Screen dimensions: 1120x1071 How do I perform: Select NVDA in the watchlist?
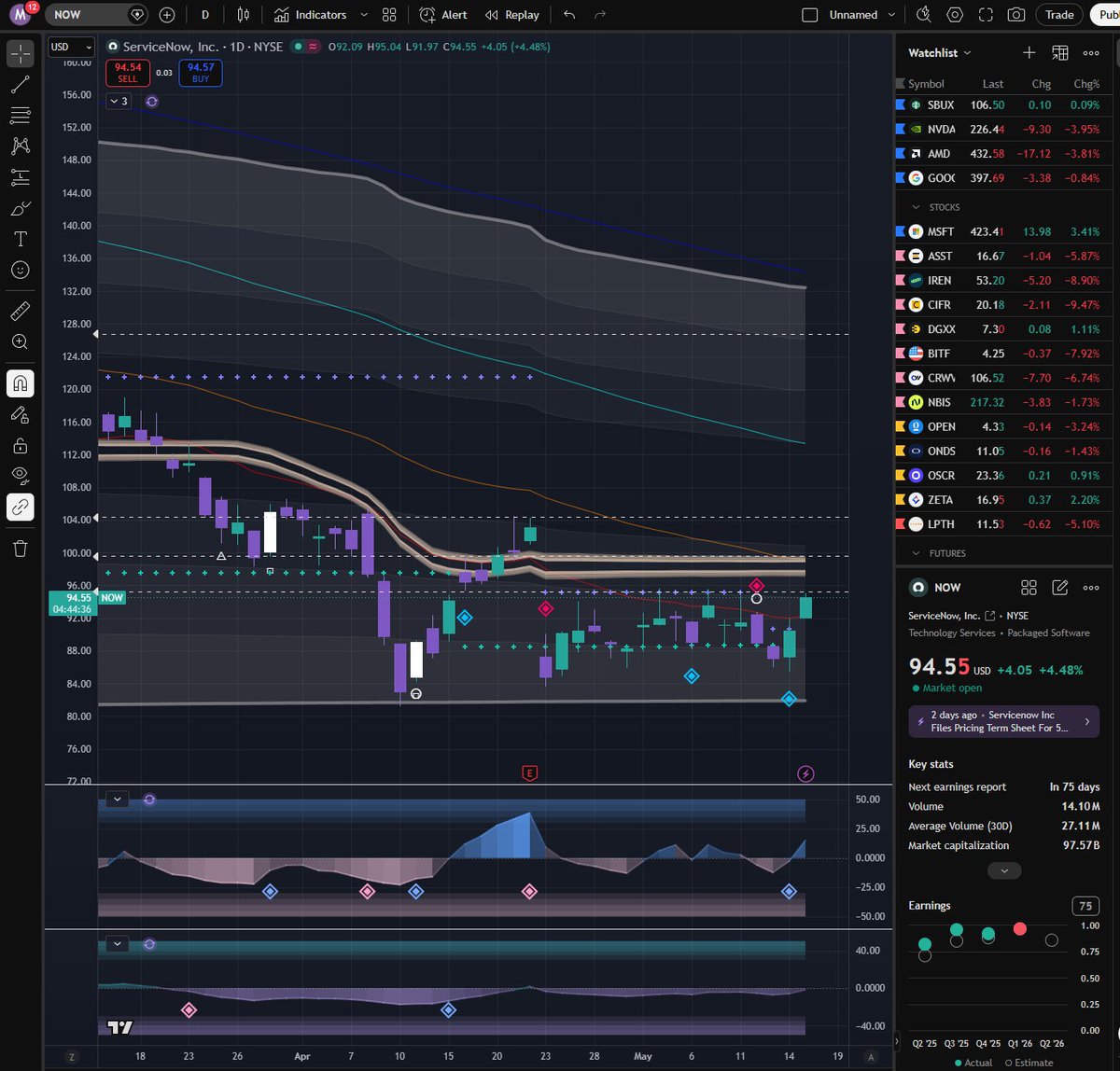1003,130
